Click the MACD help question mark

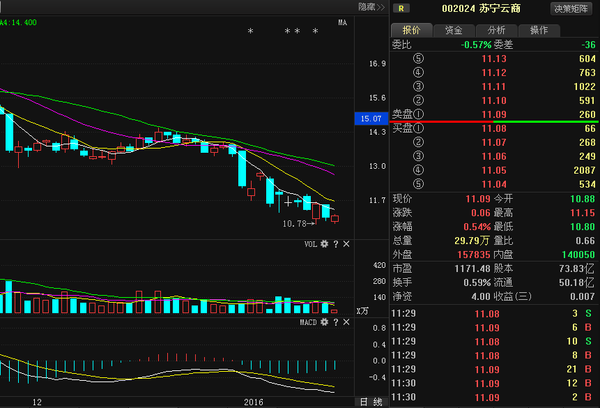pyautogui.click(x=336, y=323)
